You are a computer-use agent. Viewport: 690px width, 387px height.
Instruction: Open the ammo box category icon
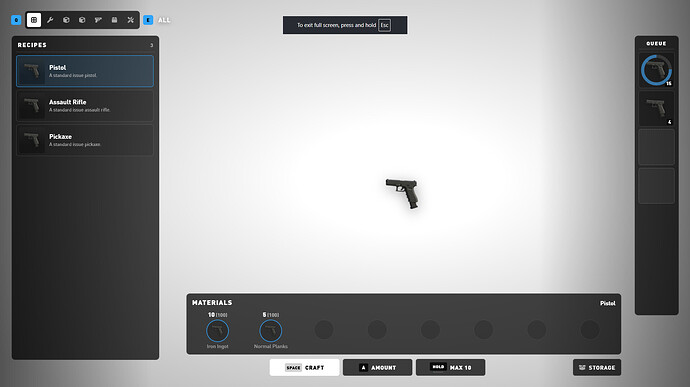coord(114,20)
